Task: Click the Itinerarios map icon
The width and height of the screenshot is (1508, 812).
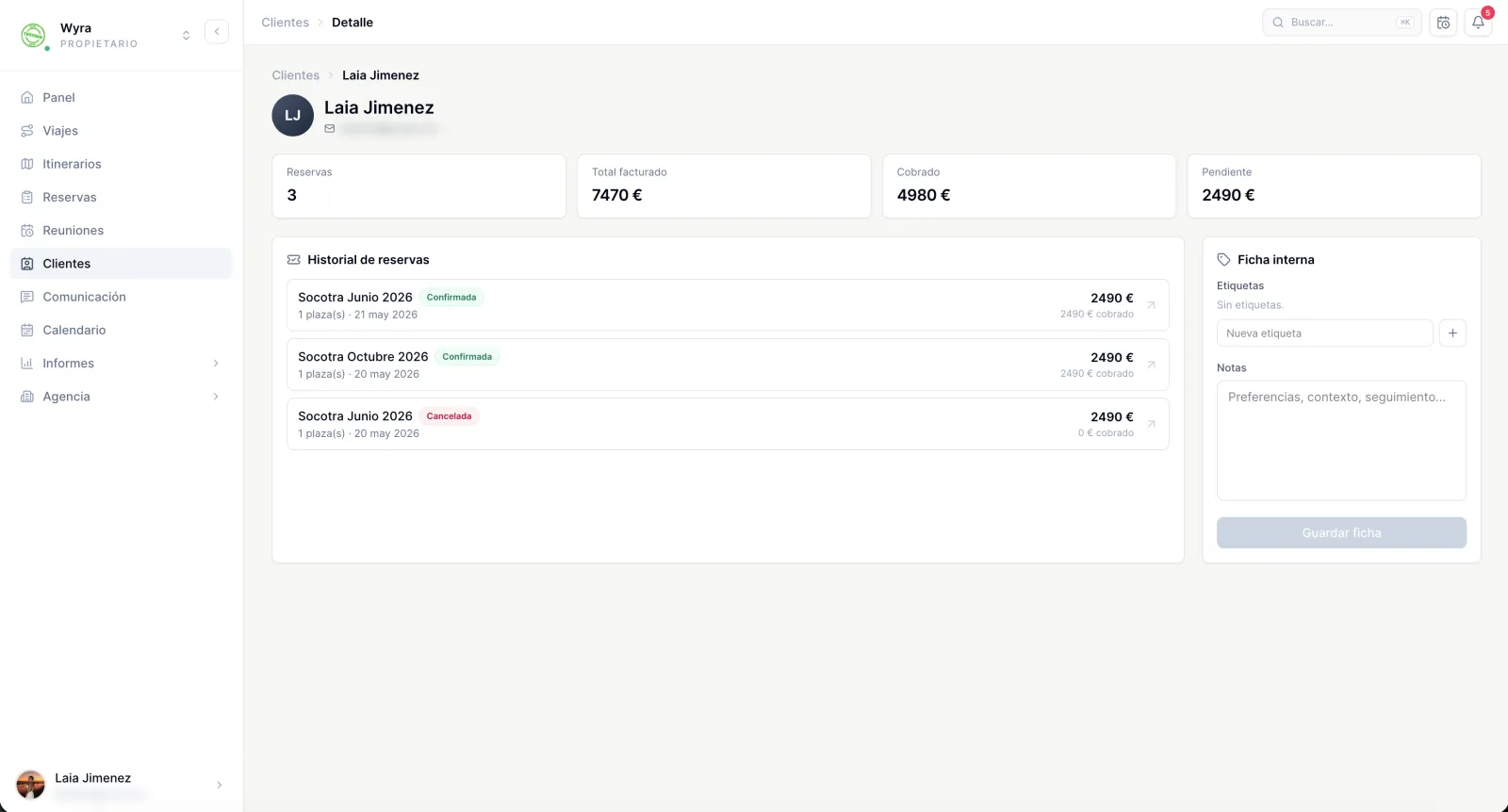Action: coord(27,164)
